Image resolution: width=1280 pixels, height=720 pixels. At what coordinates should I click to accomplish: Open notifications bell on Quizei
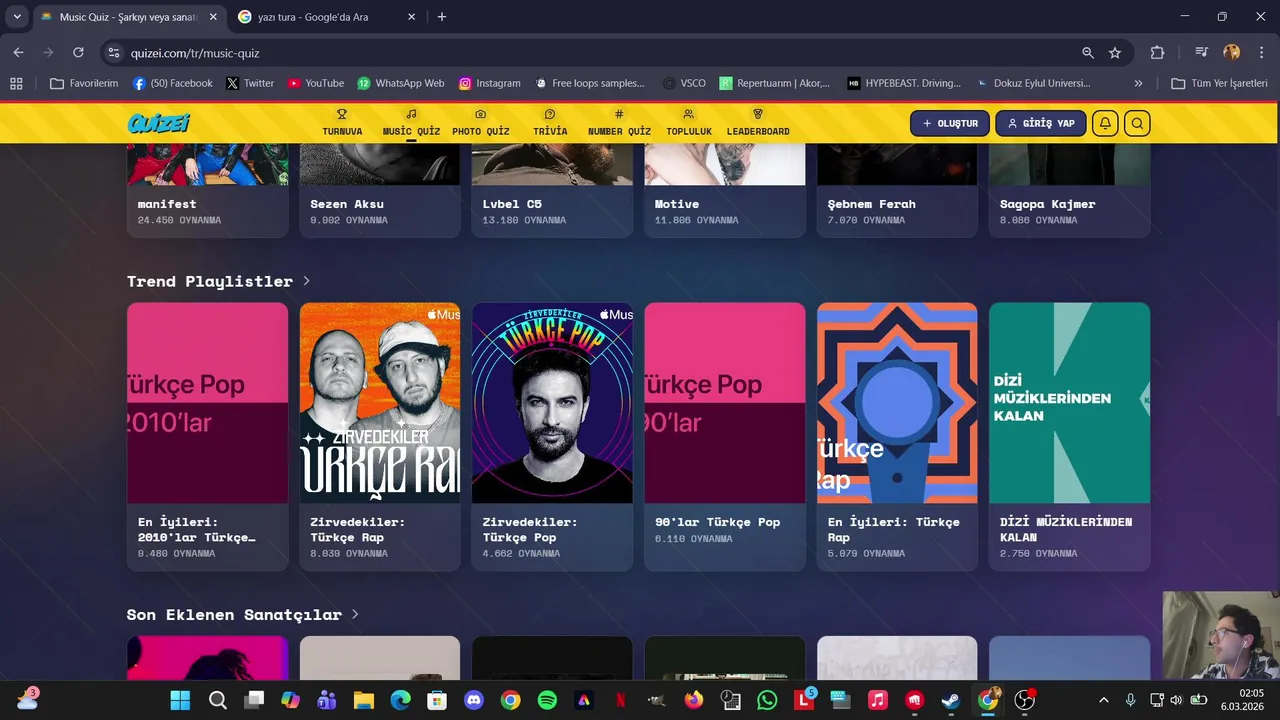(x=1105, y=123)
